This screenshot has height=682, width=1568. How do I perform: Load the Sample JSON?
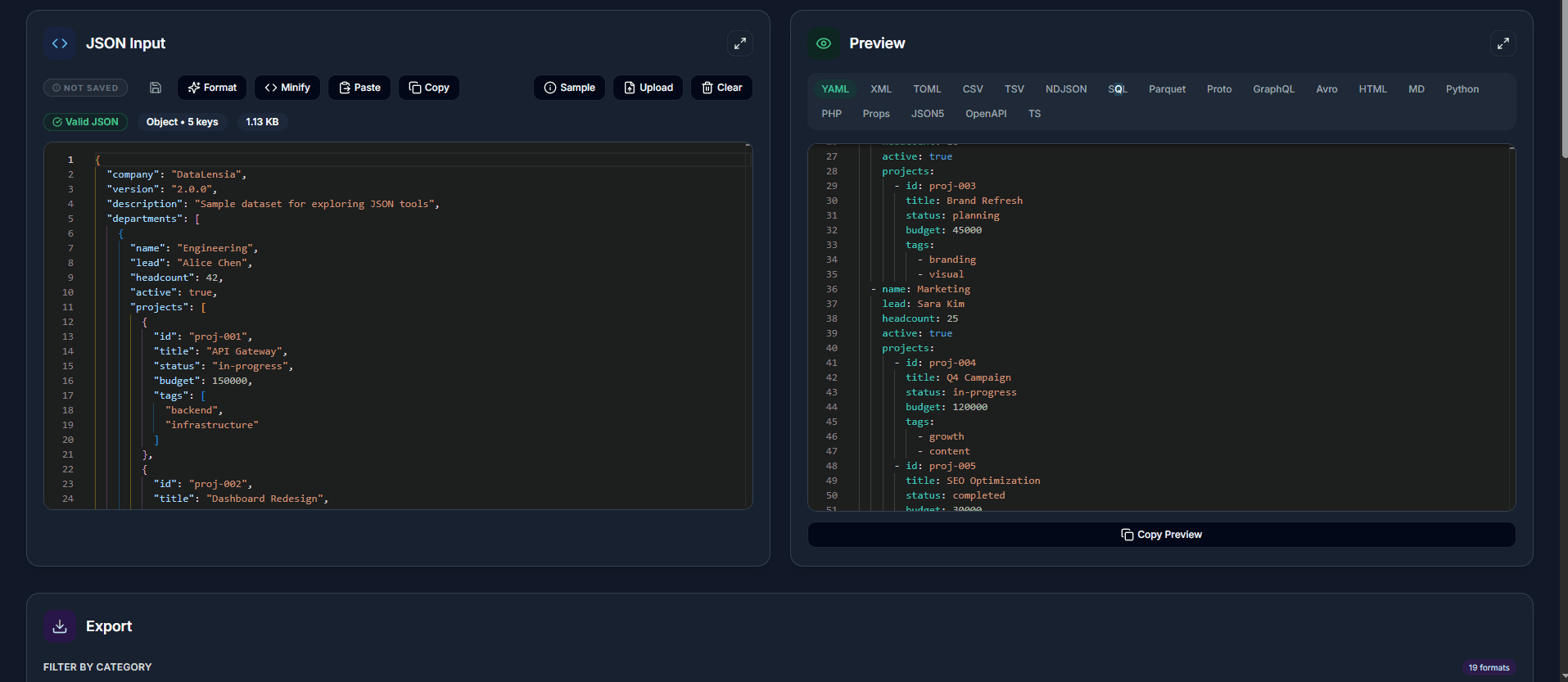click(570, 88)
